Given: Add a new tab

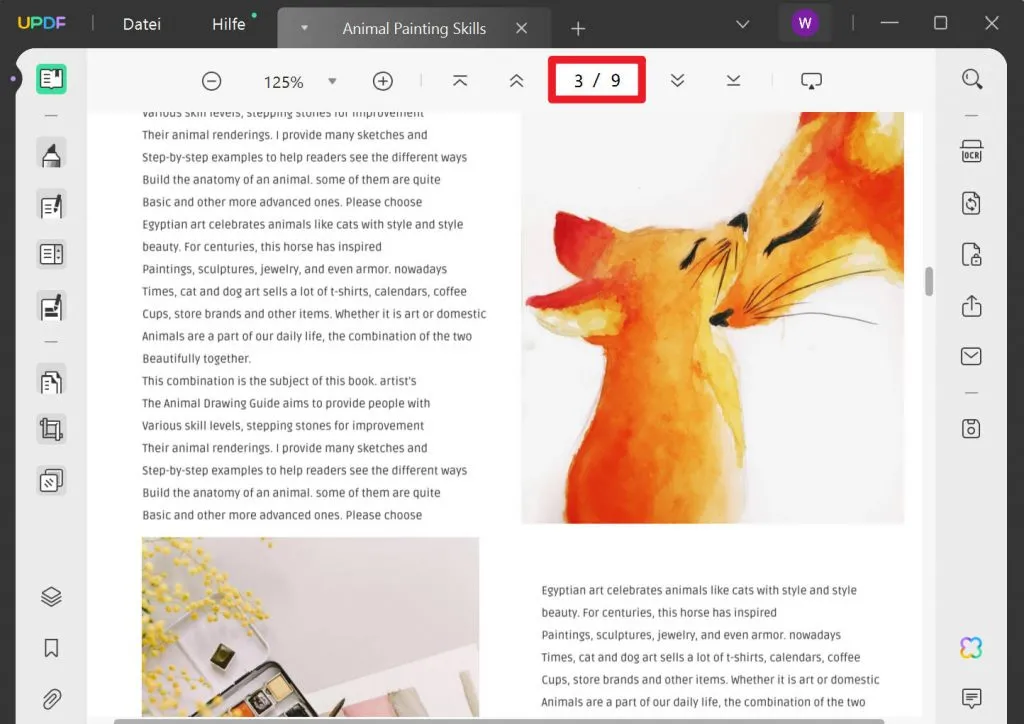Looking at the screenshot, I should (x=578, y=29).
